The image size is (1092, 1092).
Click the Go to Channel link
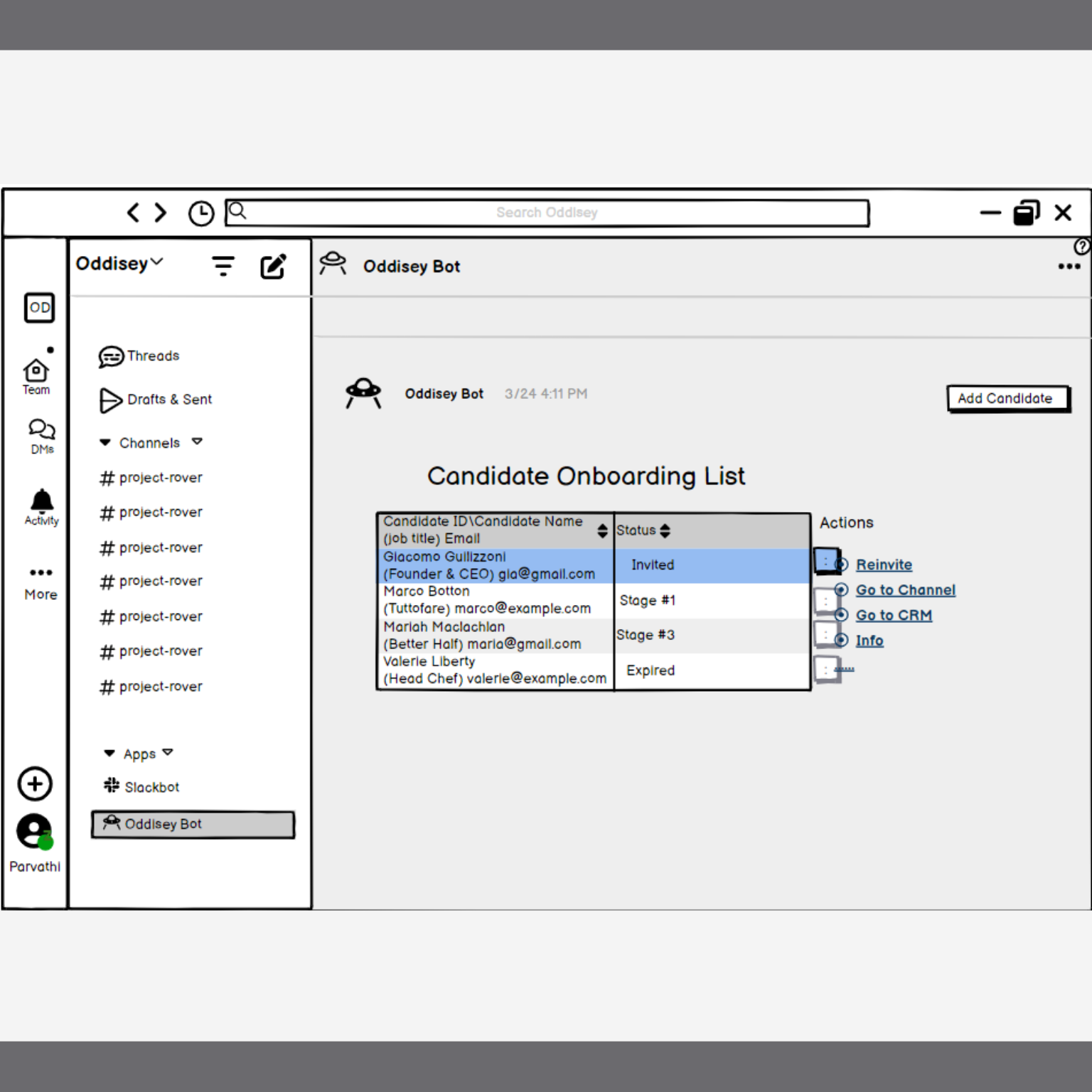tap(906, 590)
